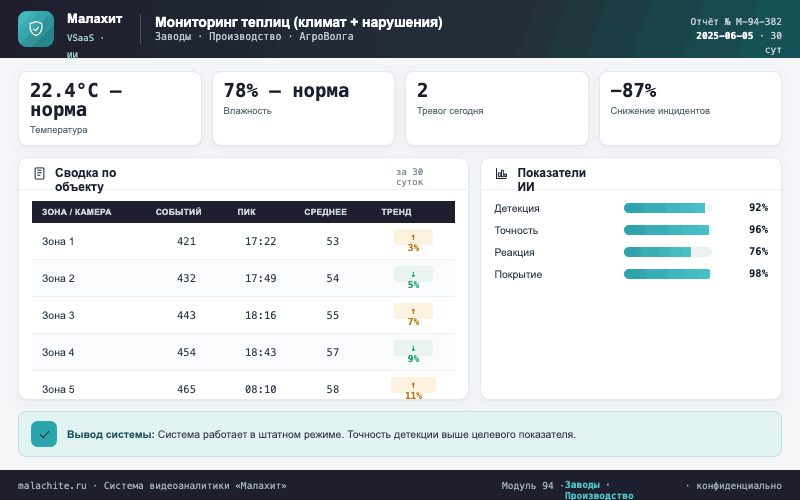800x500 pixels.
Task: Click the за 30 суток period label
Action: (x=410, y=177)
